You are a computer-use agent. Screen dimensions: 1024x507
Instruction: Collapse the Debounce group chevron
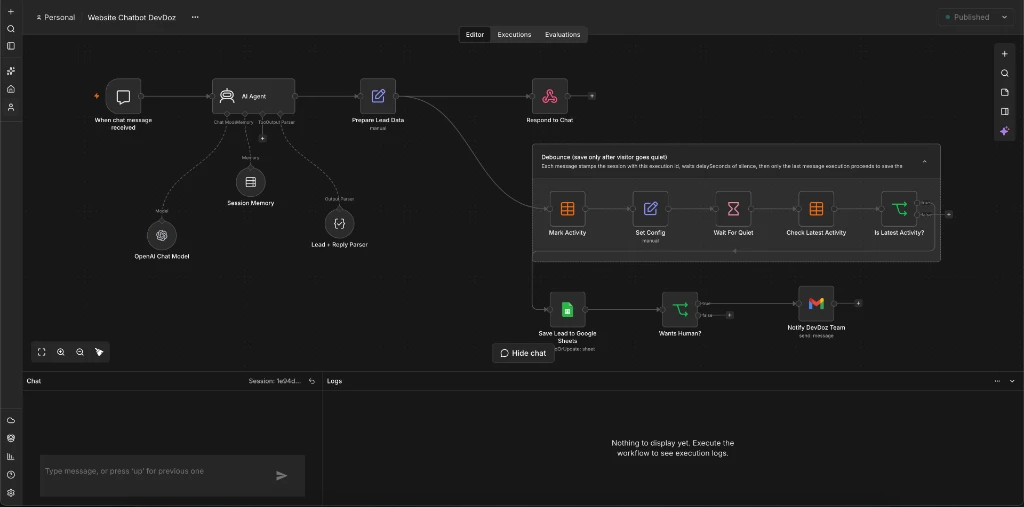tap(925, 161)
